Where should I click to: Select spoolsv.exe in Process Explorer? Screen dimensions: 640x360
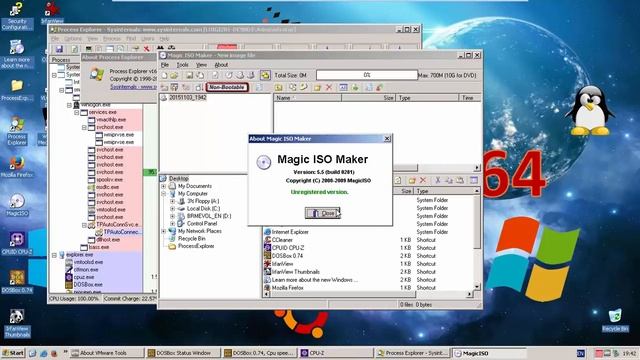pos(109,180)
